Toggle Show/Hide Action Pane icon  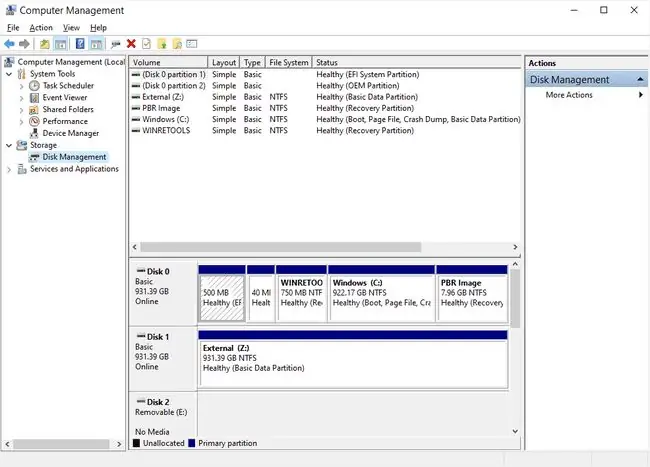point(96,44)
